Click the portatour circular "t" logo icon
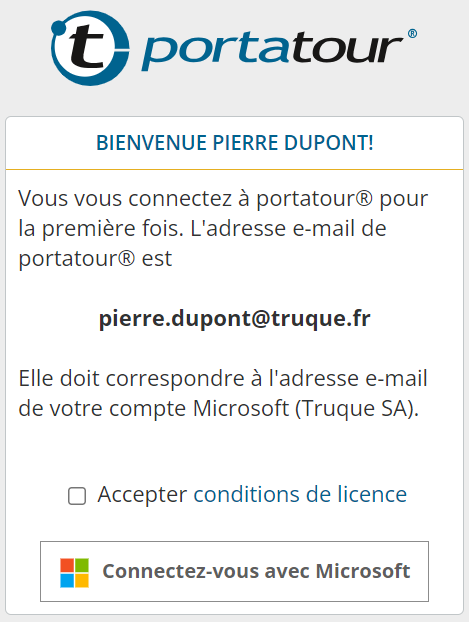 pyautogui.click(x=90, y=48)
